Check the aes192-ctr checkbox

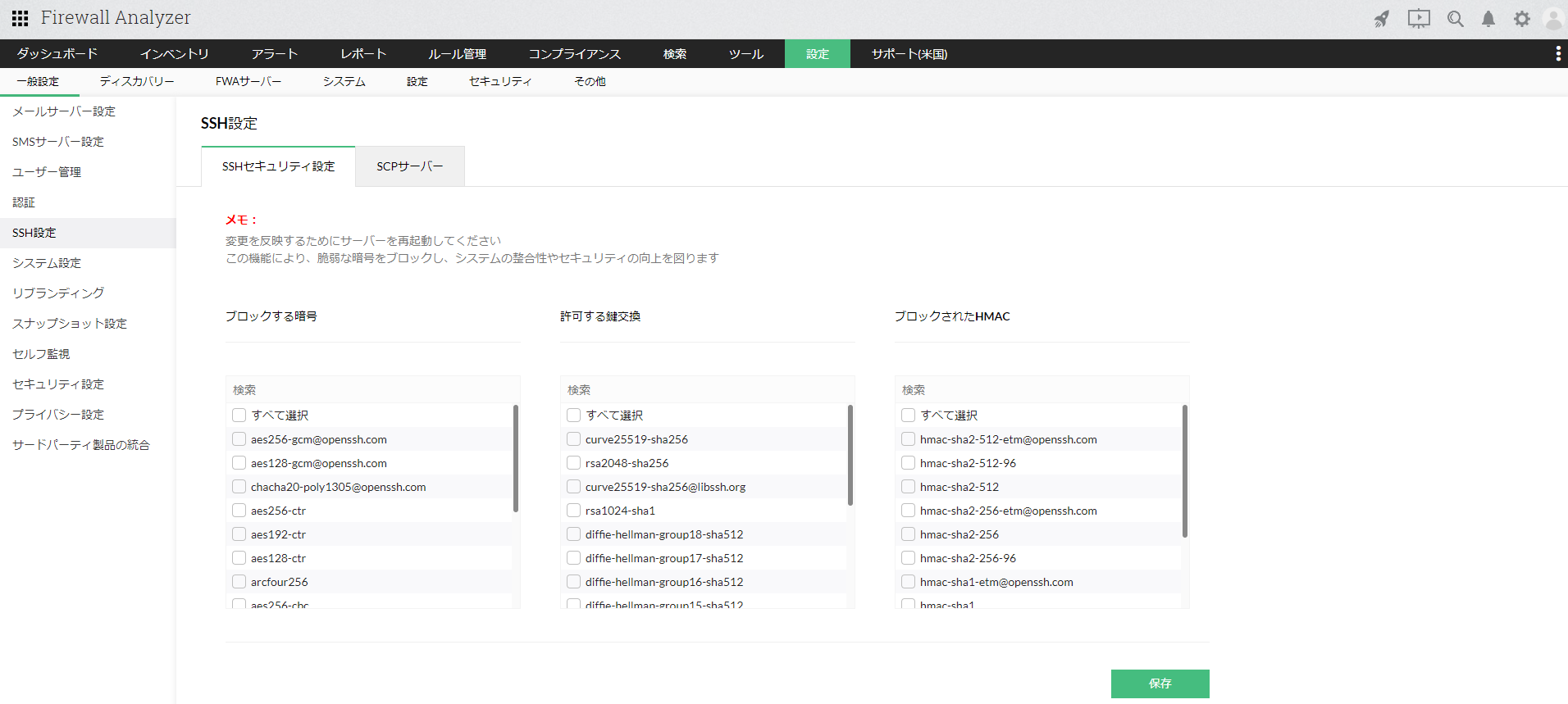coord(239,534)
